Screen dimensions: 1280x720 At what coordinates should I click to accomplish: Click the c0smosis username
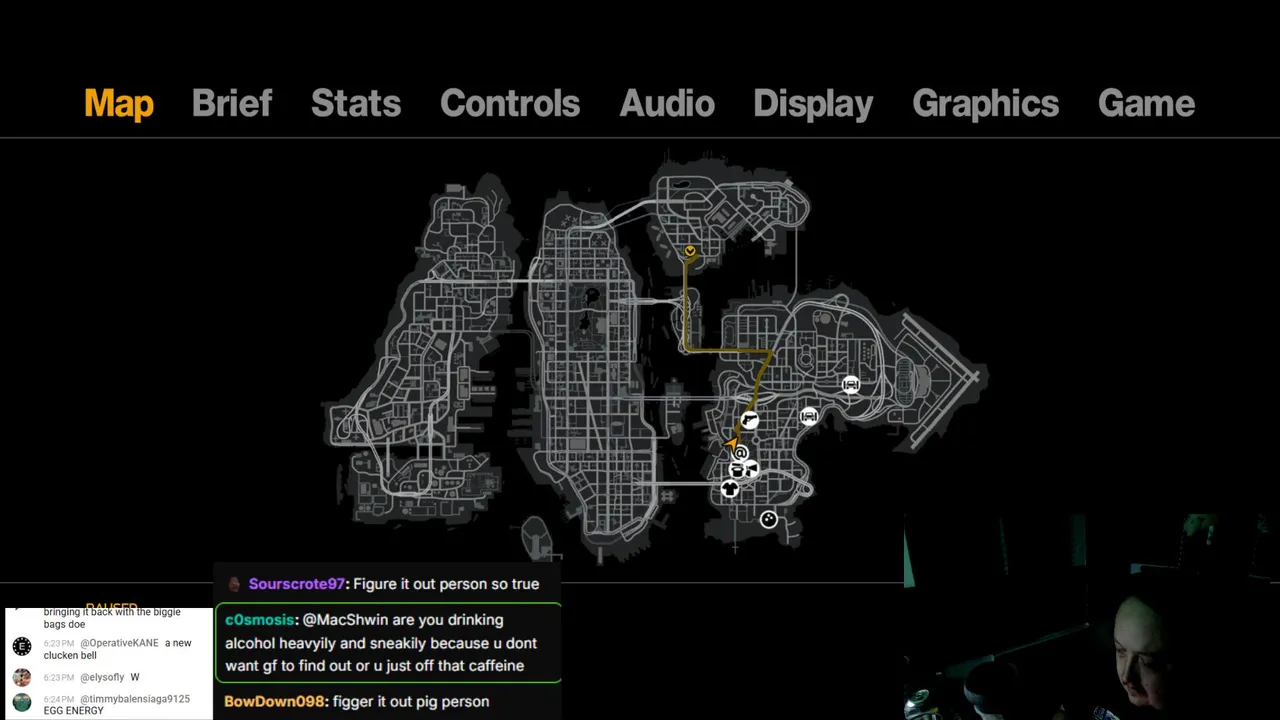tap(259, 620)
